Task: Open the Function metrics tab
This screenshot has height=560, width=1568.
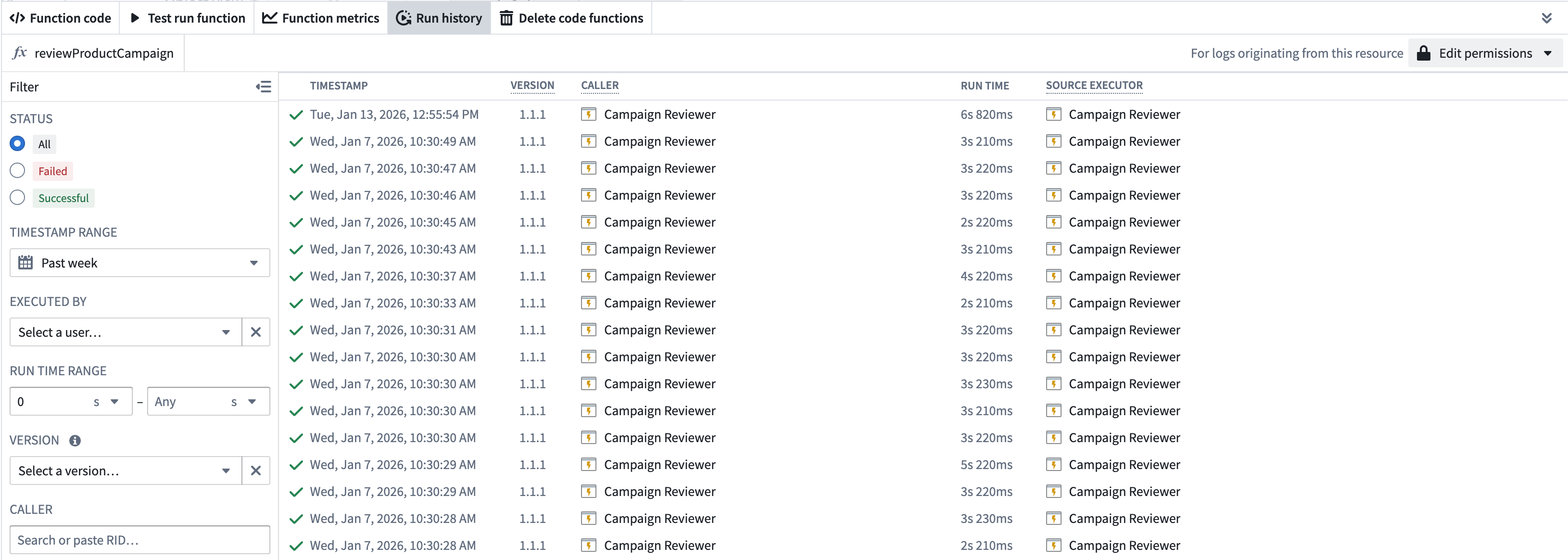Action: point(321,18)
